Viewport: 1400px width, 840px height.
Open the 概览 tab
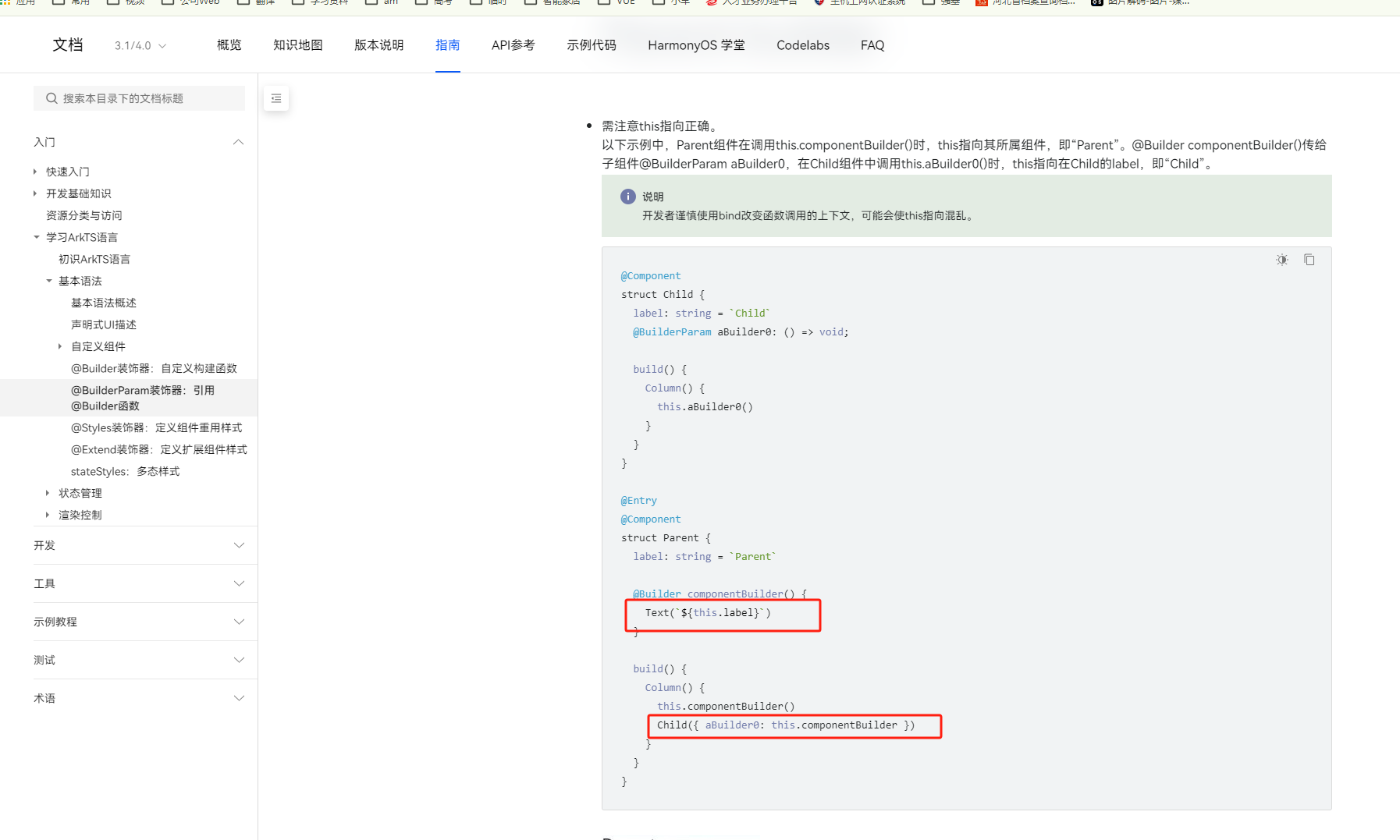pos(229,45)
